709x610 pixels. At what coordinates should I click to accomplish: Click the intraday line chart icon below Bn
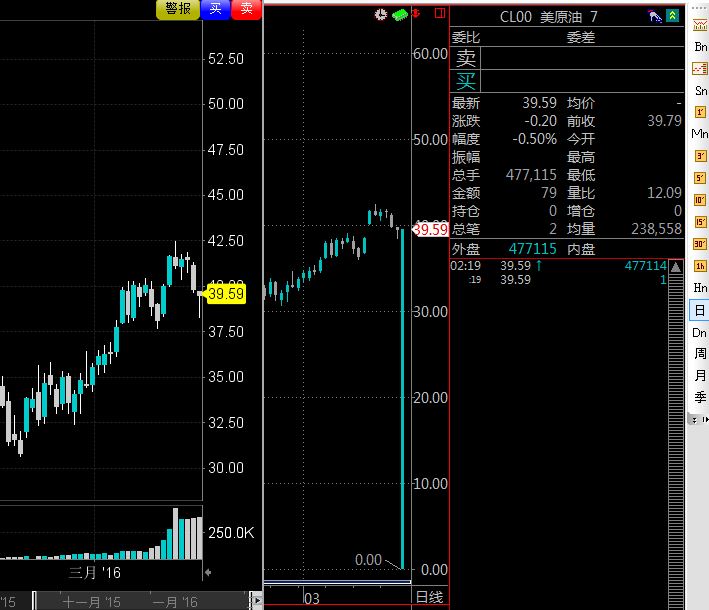click(x=700, y=68)
